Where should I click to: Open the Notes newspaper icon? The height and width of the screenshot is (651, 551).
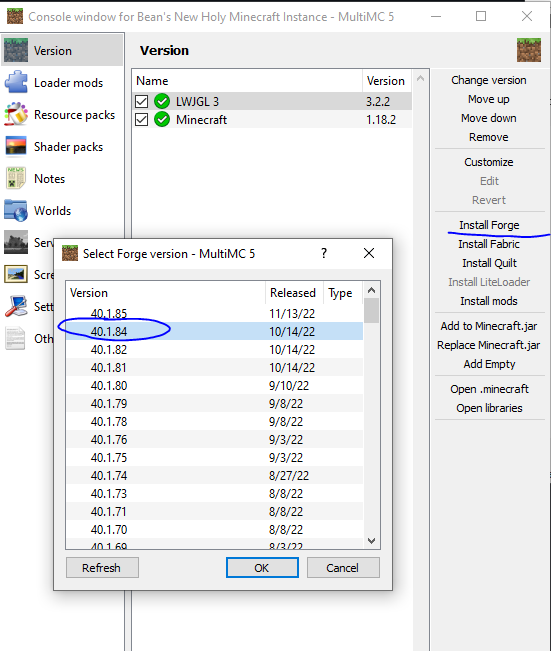point(16,178)
